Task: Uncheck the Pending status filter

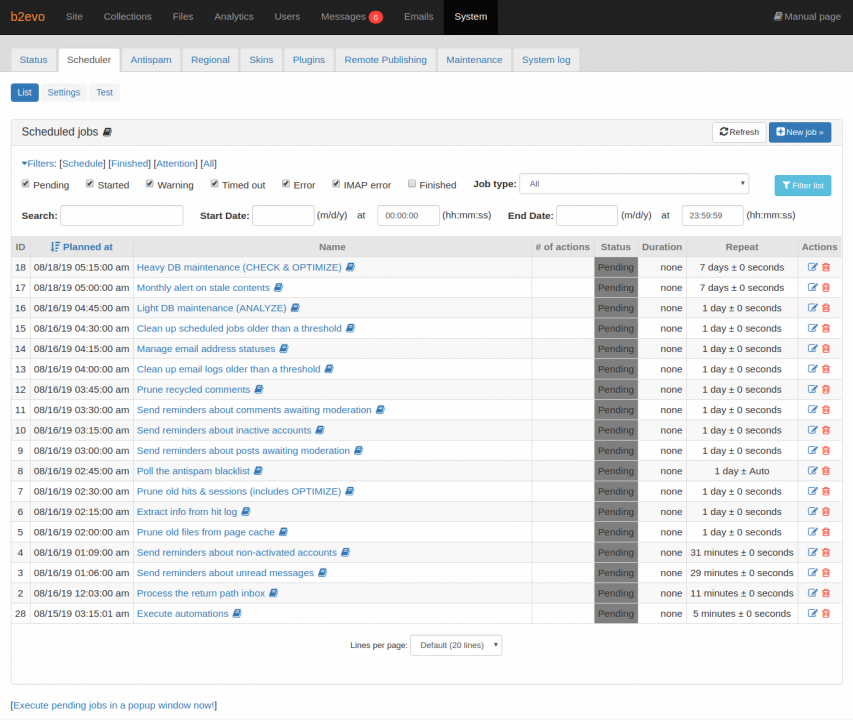Action: click(25, 184)
